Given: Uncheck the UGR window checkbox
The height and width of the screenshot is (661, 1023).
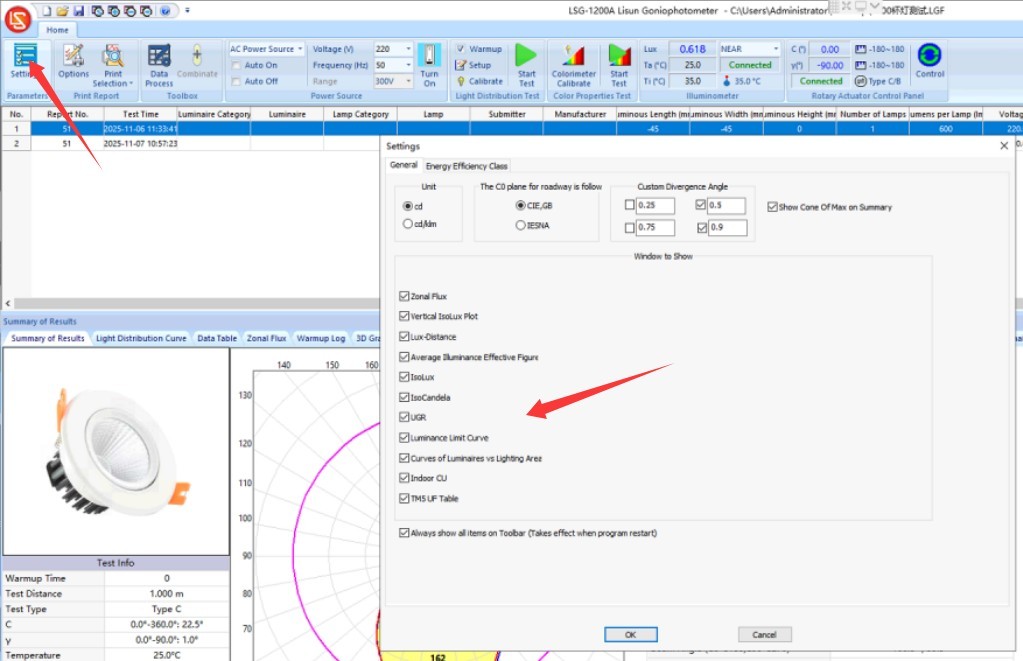Looking at the screenshot, I should 404,417.
